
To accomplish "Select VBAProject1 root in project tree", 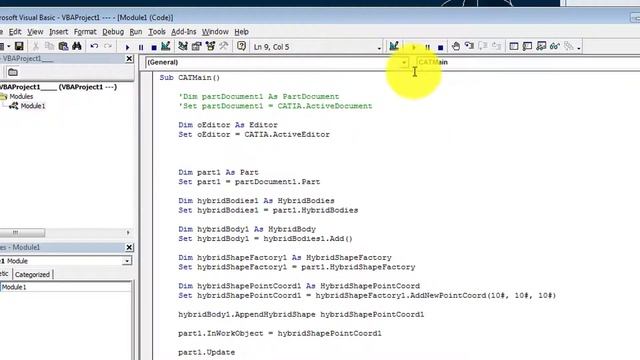I will (58, 87).
